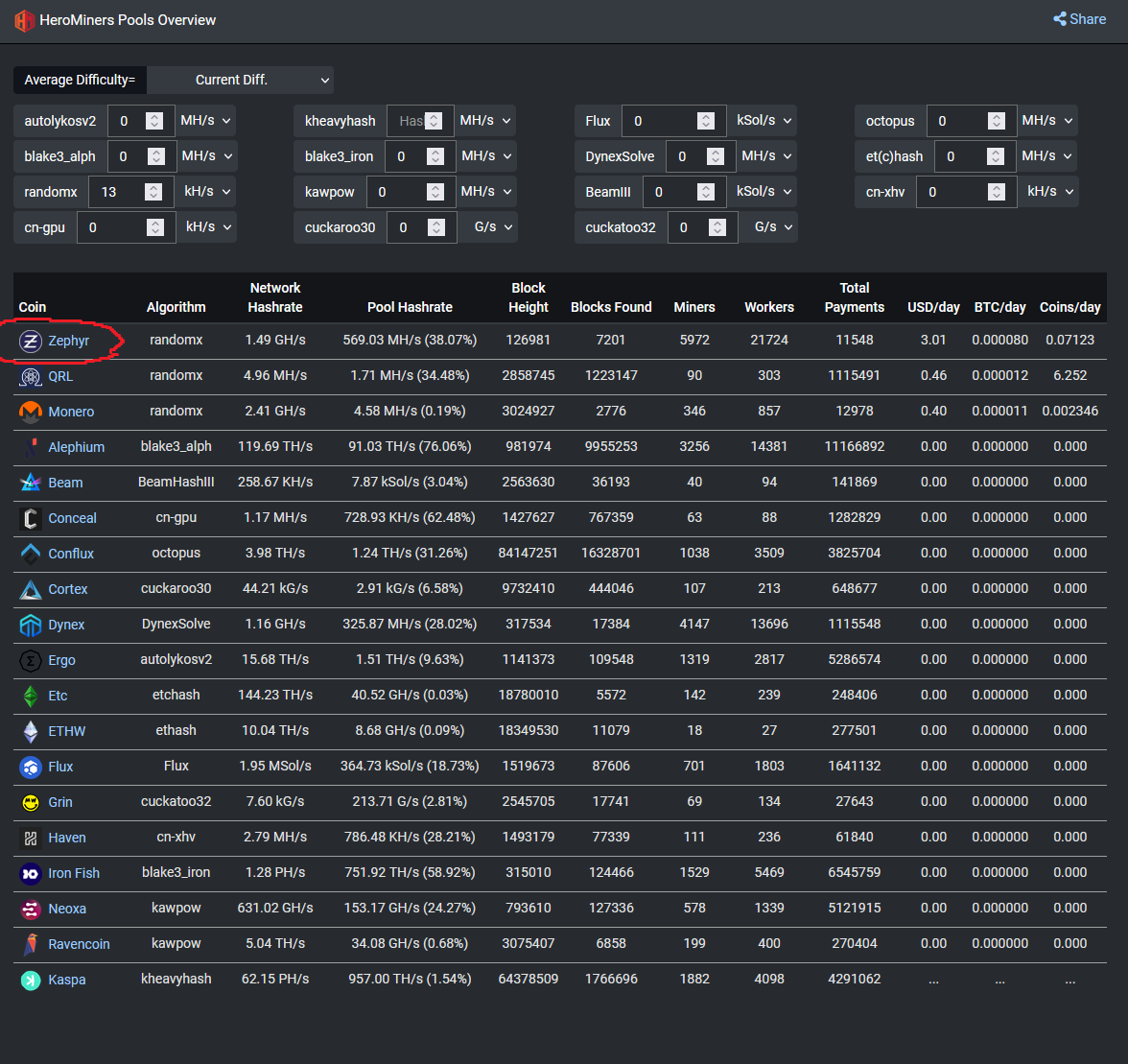Click the BTC/day column header

click(x=999, y=307)
